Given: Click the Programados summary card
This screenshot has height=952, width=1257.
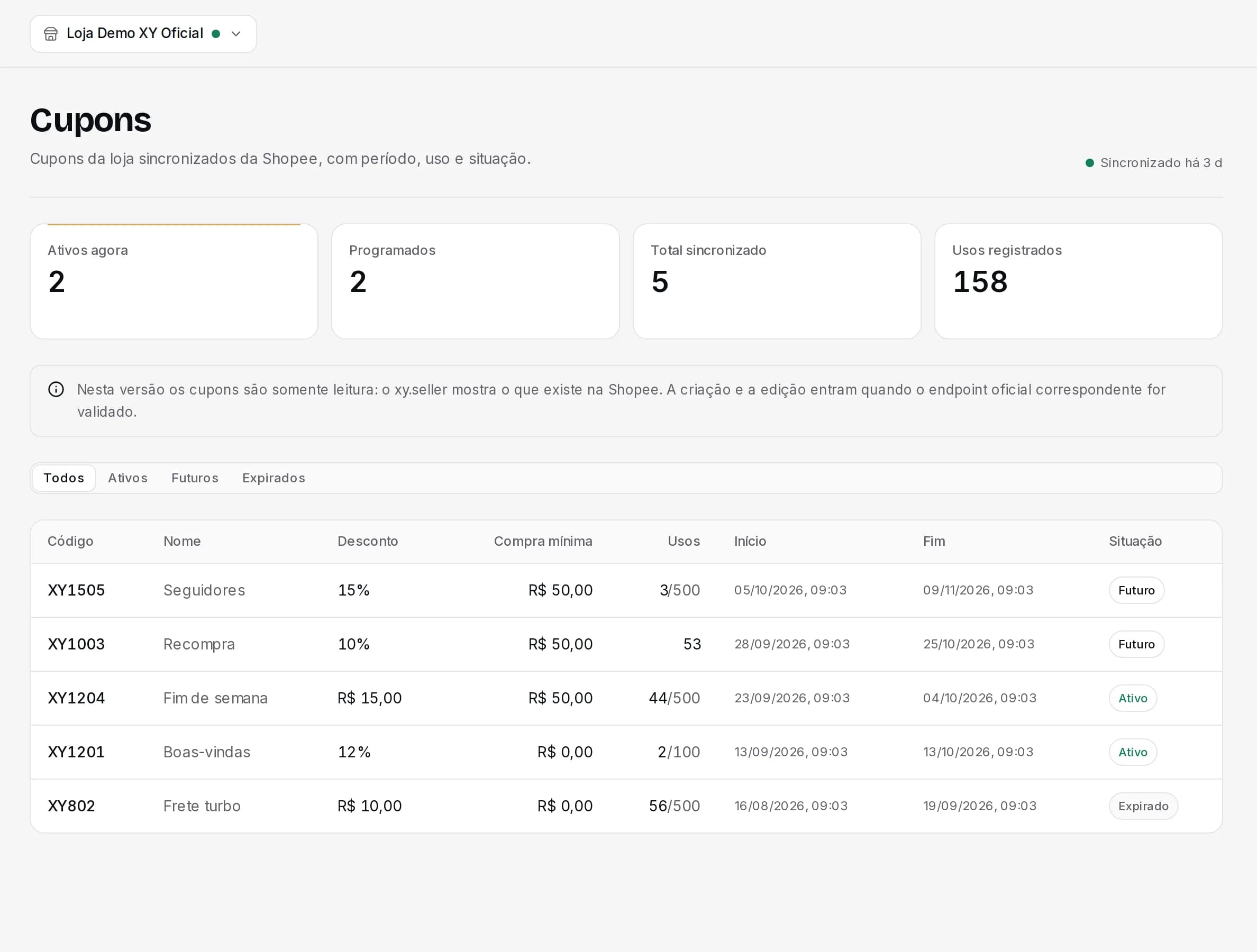Looking at the screenshot, I should [476, 282].
